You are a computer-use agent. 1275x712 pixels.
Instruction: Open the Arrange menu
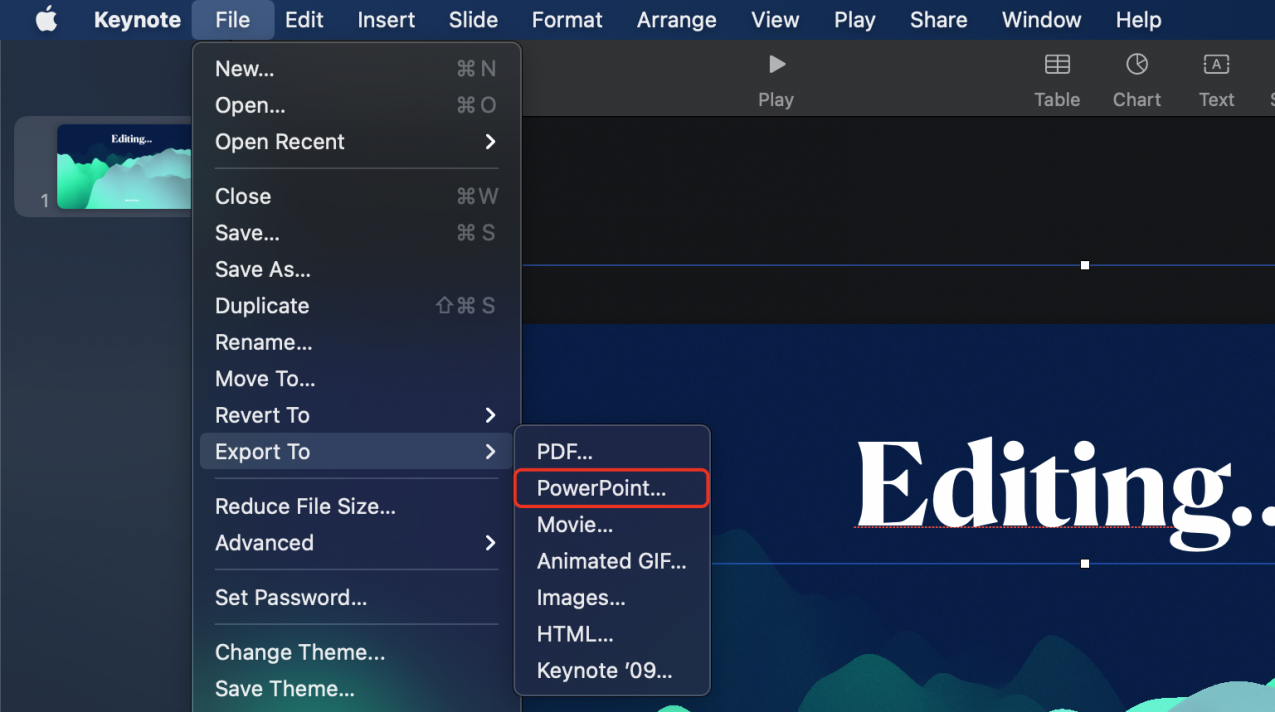pos(676,19)
